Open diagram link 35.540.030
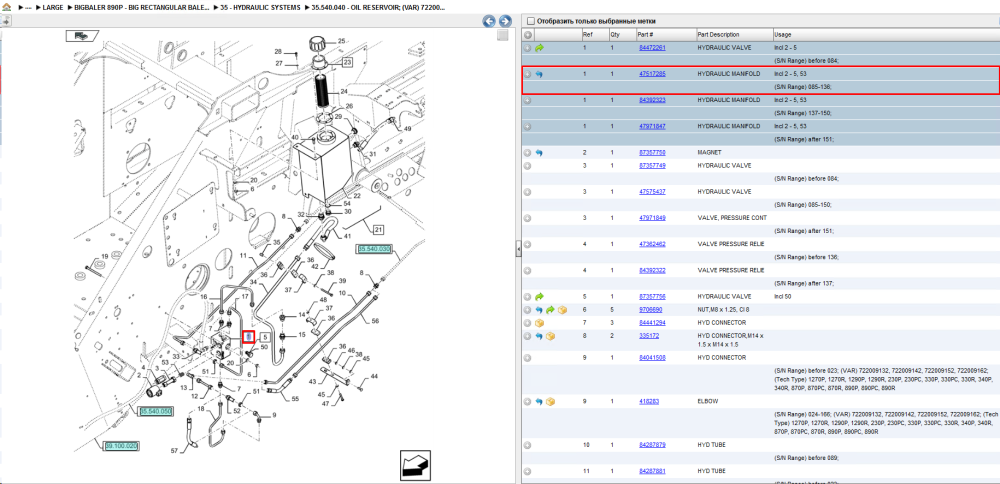 point(374,249)
